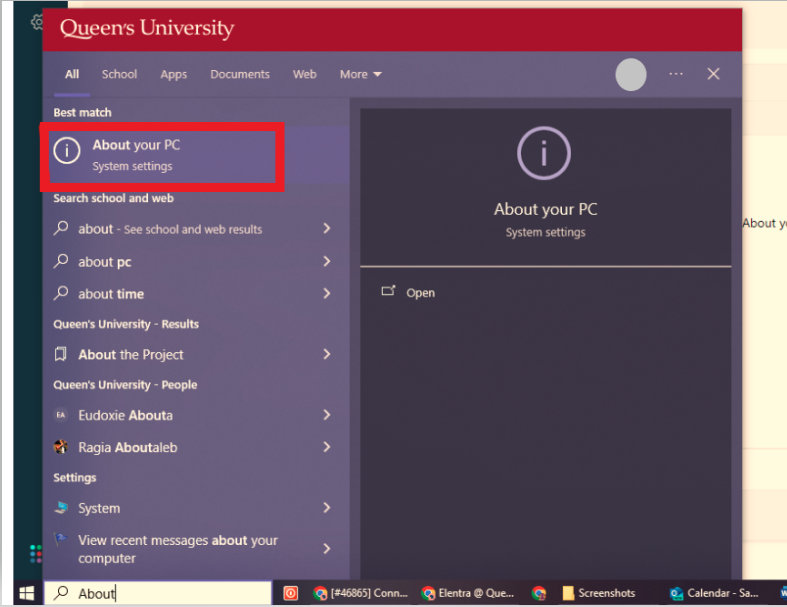The width and height of the screenshot is (787, 607).
Task: Click the magnifier icon beside 'about pc'
Action: pos(61,261)
